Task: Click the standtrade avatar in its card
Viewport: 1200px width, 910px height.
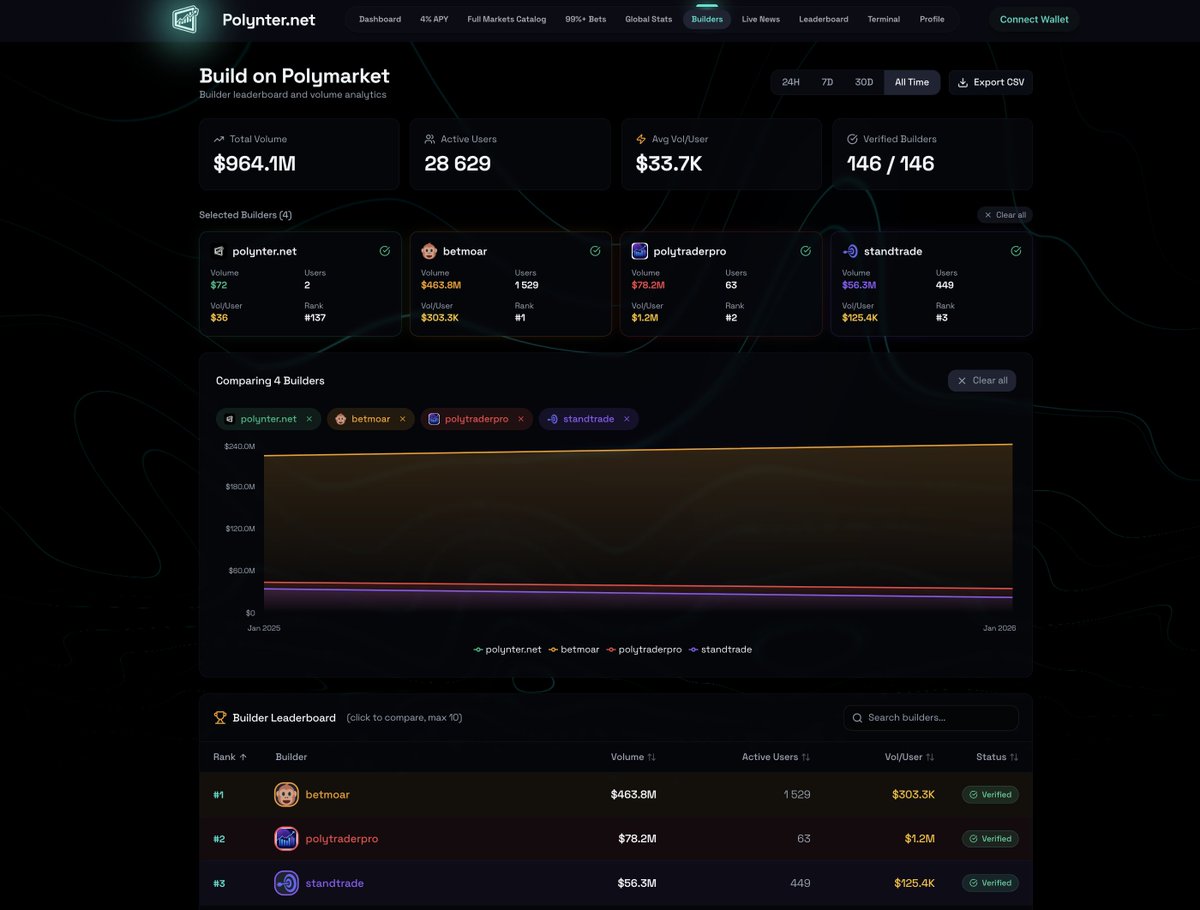Action: 850,251
